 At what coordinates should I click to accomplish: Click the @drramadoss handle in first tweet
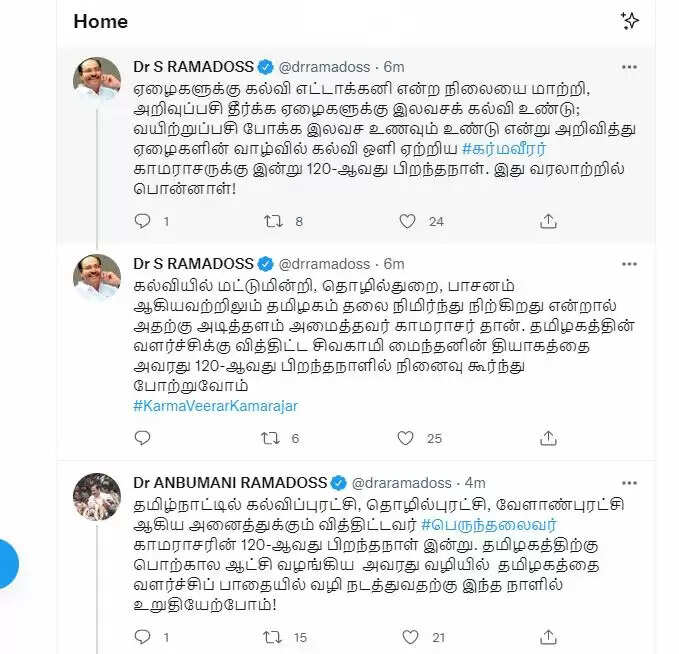click(x=324, y=67)
